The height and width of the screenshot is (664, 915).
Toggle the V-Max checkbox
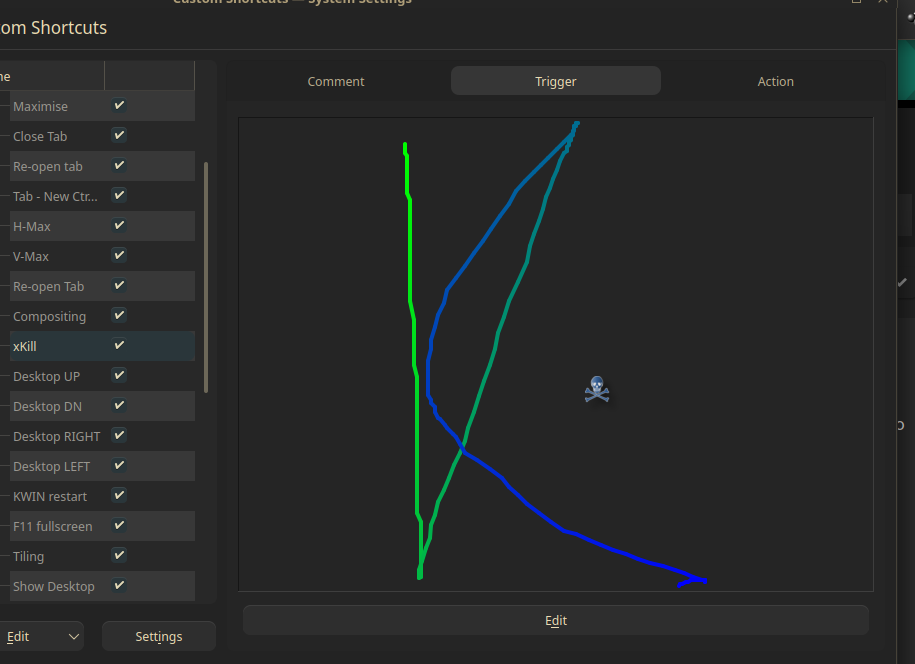119,256
